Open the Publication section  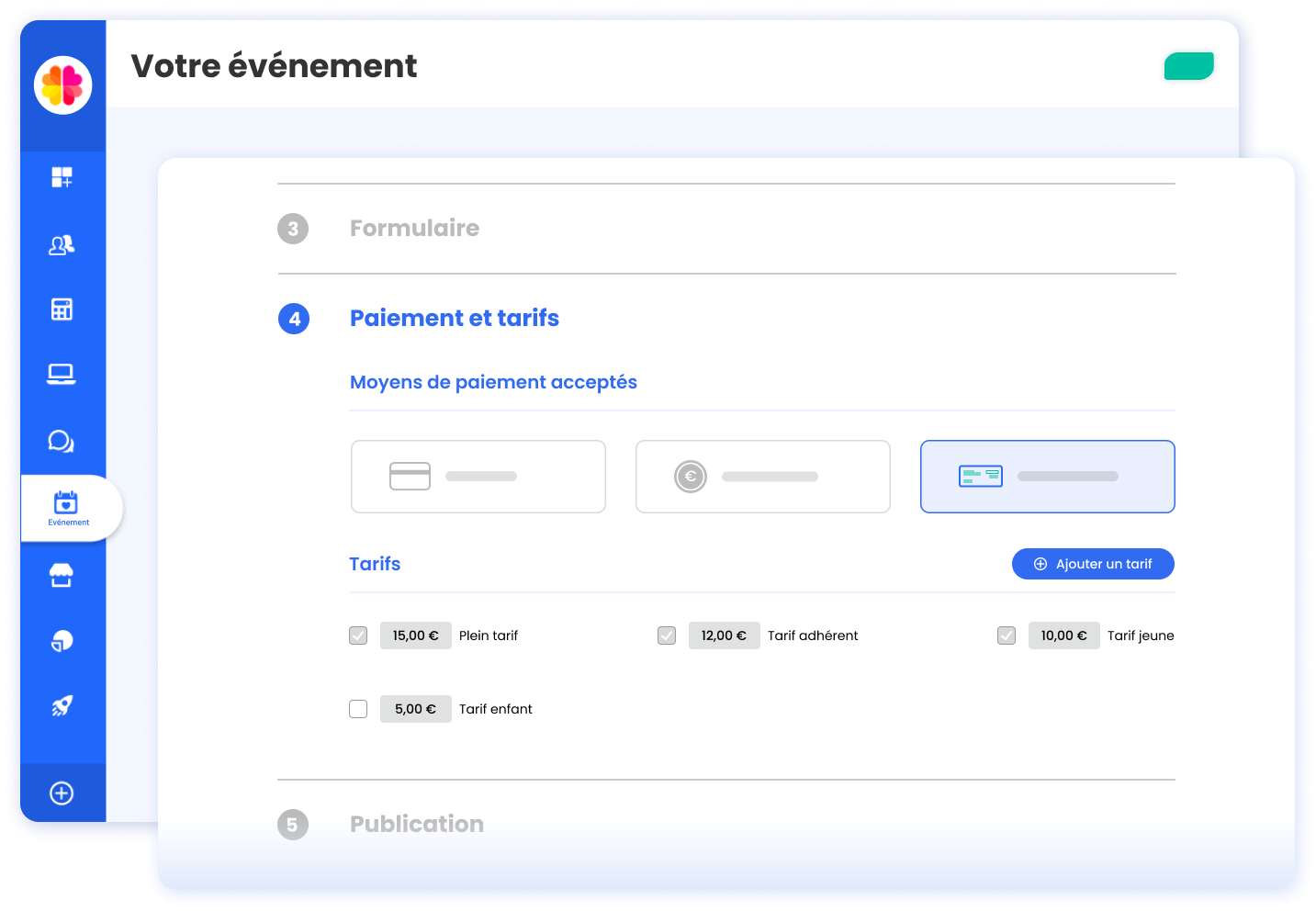pyautogui.click(x=416, y=824)
